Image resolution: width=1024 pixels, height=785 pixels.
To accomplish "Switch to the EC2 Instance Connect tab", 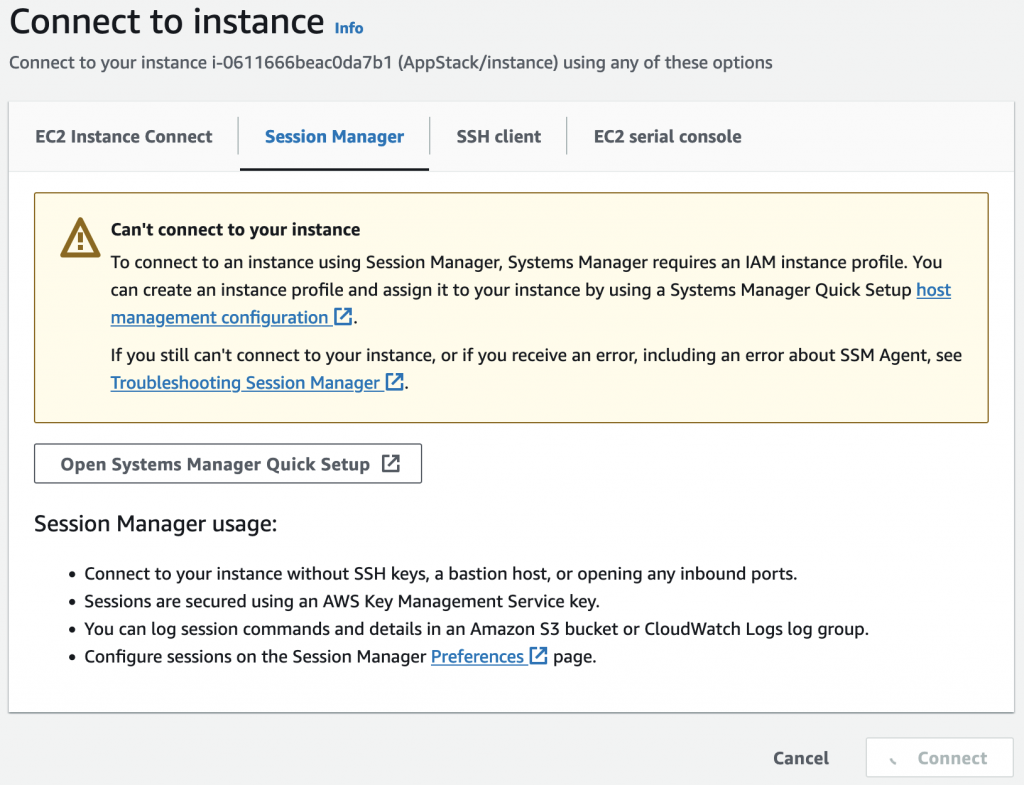I will pyautogui.click(x=124, y=137).
